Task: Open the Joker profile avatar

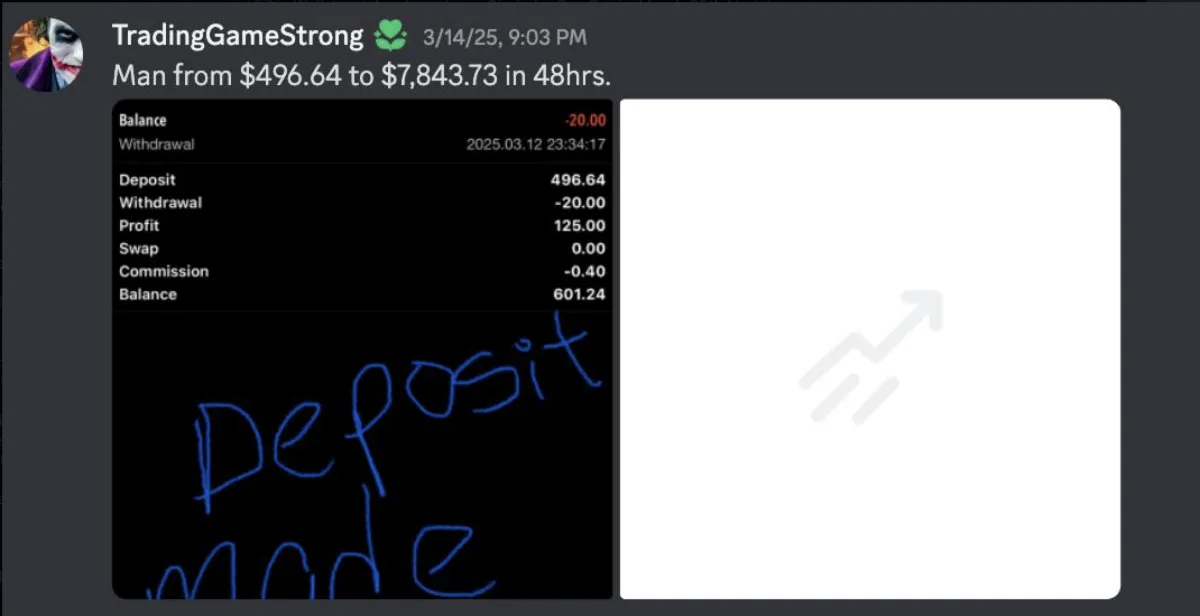Action: tap(46, 54)
